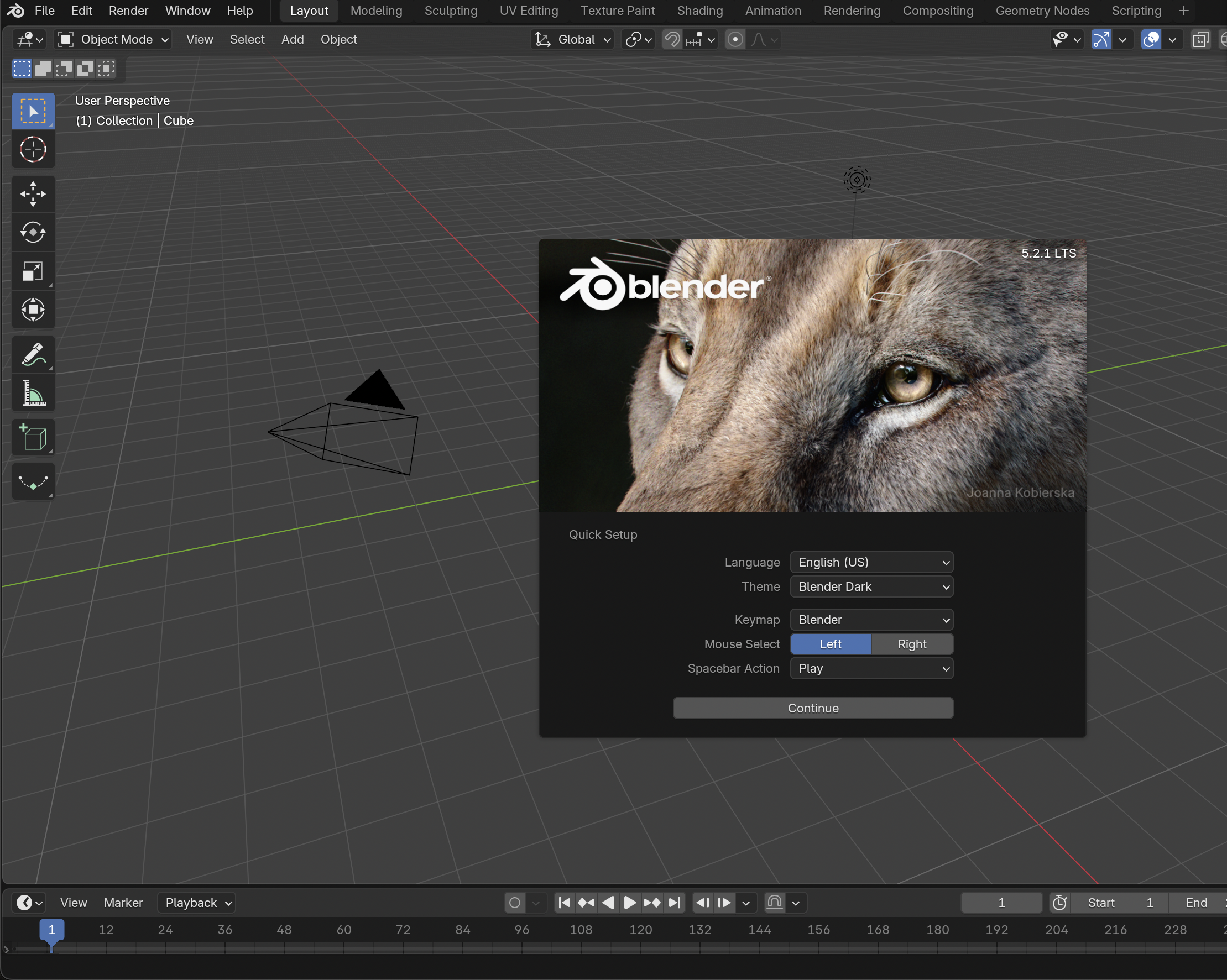Toggle Use Preview Range stopwatch
Image resolution: width=1227 pixels, height=980 pixels.
pyautogui.click(x=1059, y=903)
